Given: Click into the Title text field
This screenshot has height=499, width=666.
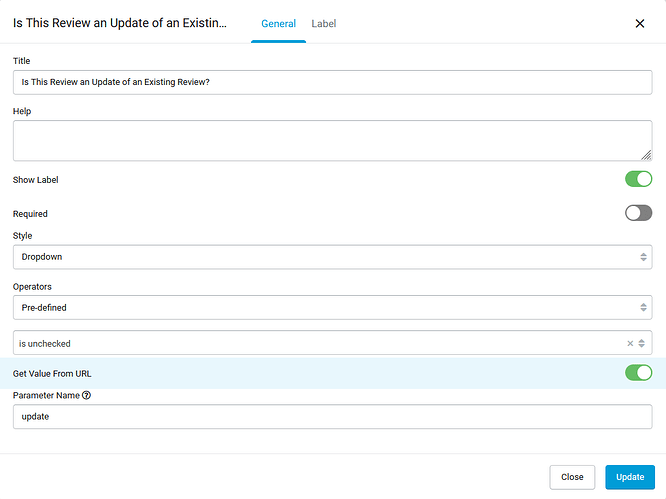Looking at the screenshot, I should 332,82.
